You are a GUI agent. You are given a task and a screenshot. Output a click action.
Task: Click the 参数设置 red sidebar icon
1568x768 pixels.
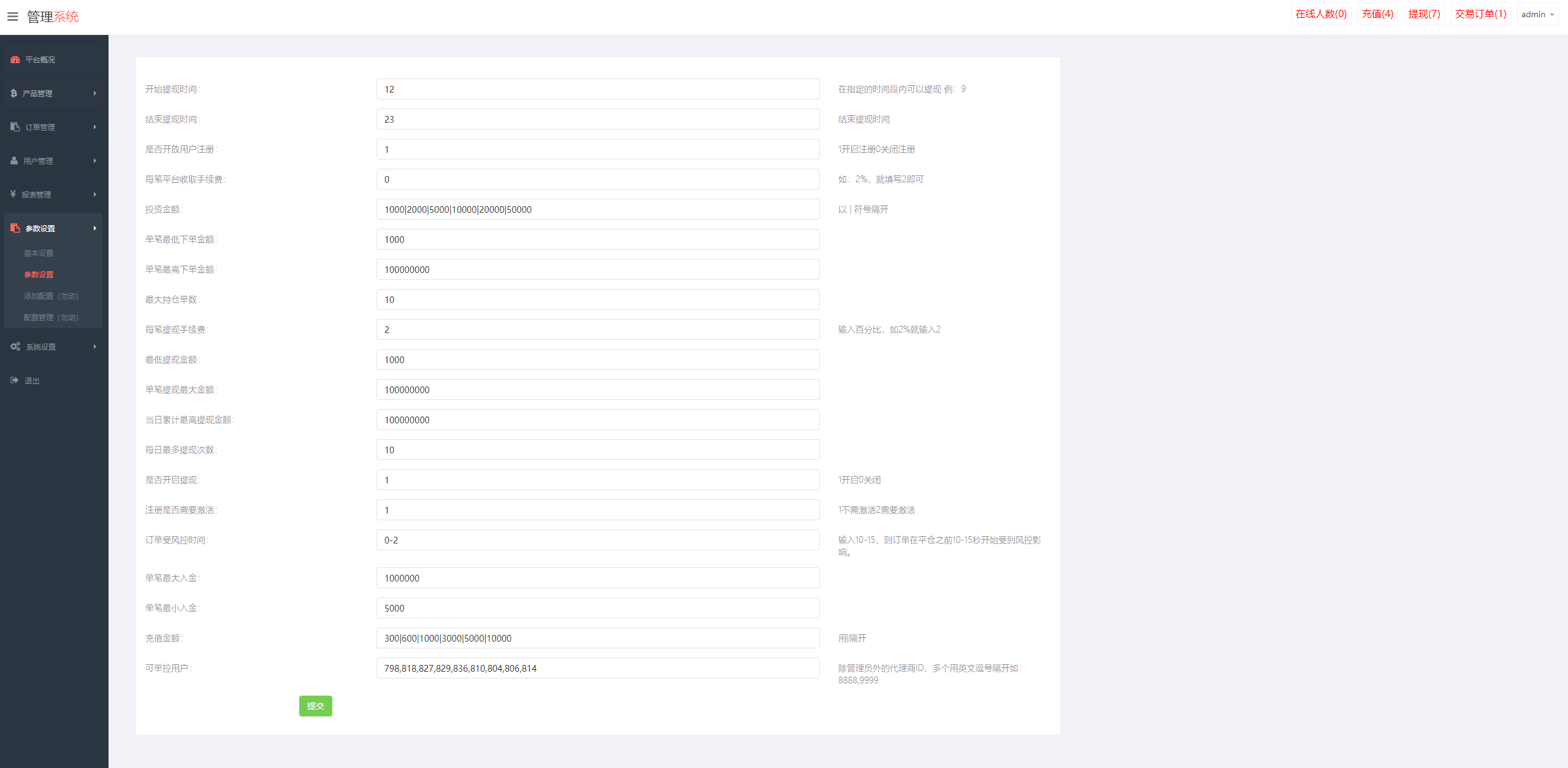click(x=15, y=228)
